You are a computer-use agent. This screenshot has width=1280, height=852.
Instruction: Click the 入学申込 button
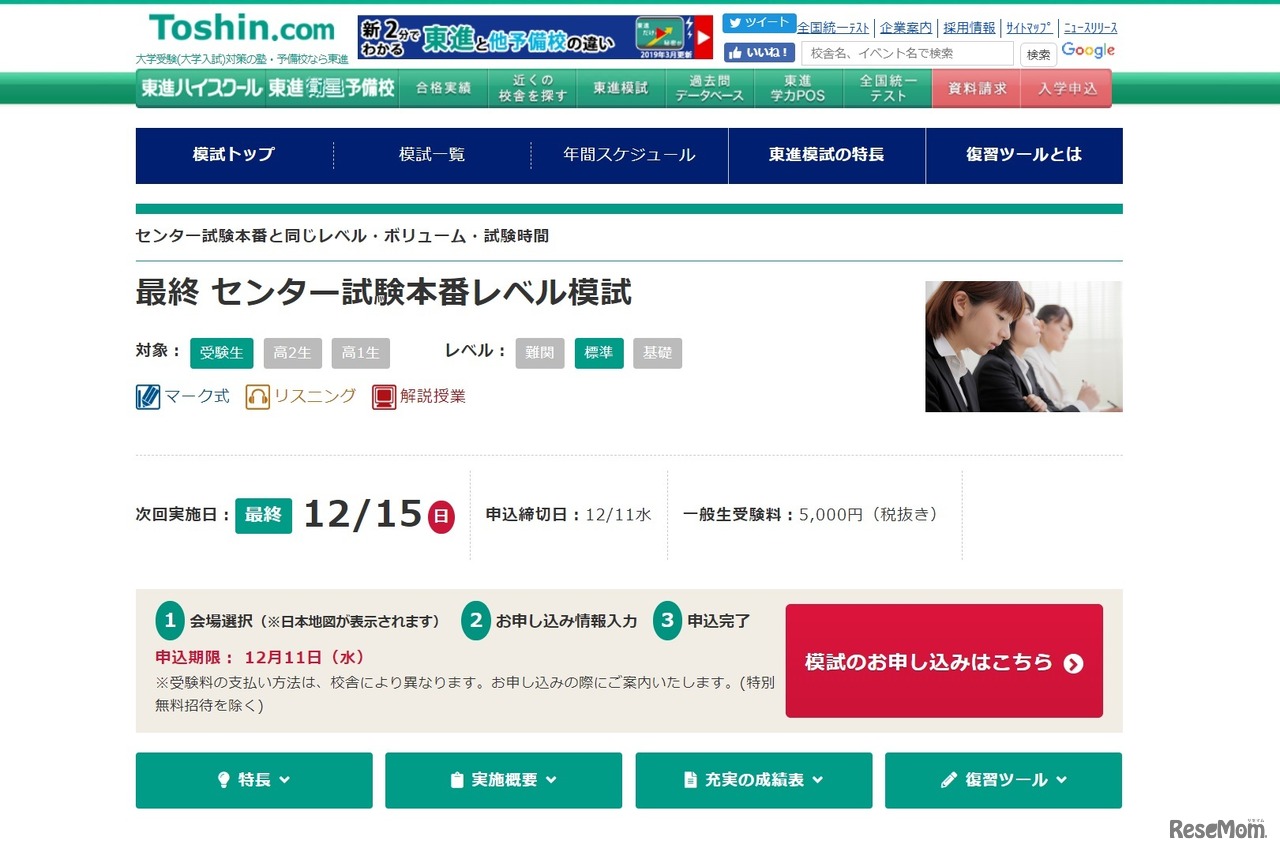click(1067, 88)
